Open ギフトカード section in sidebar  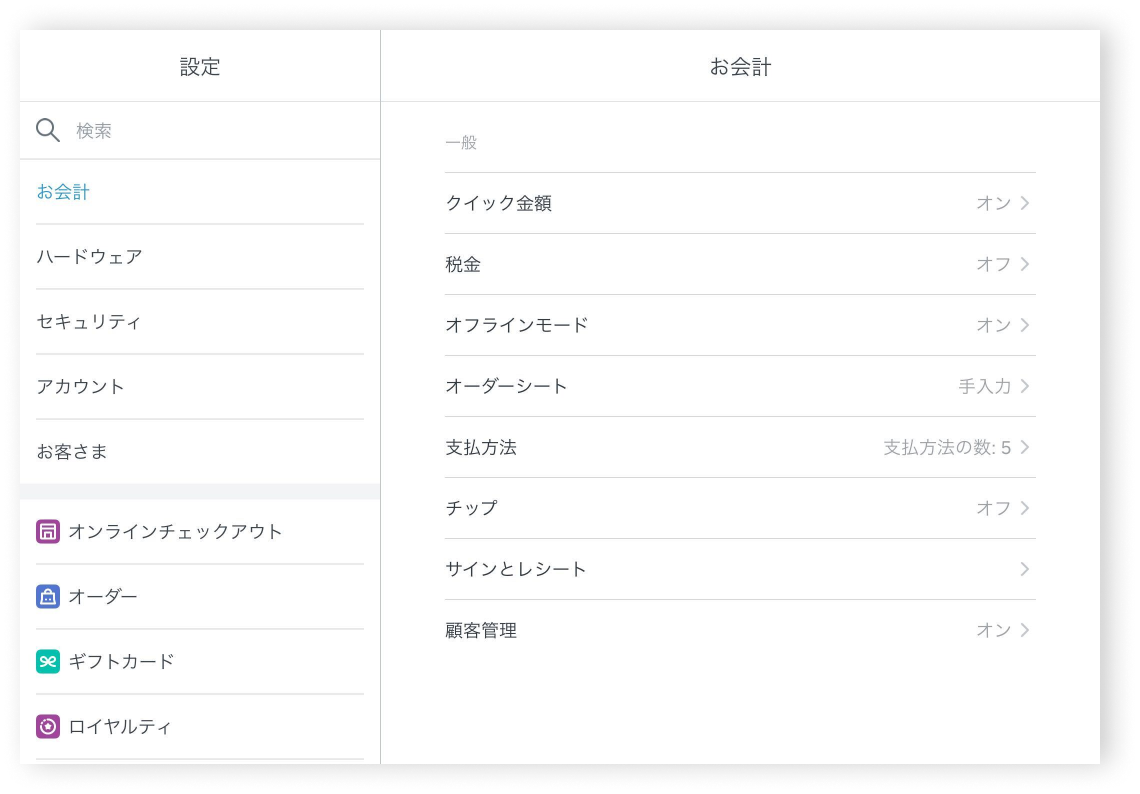coord(200,662)
